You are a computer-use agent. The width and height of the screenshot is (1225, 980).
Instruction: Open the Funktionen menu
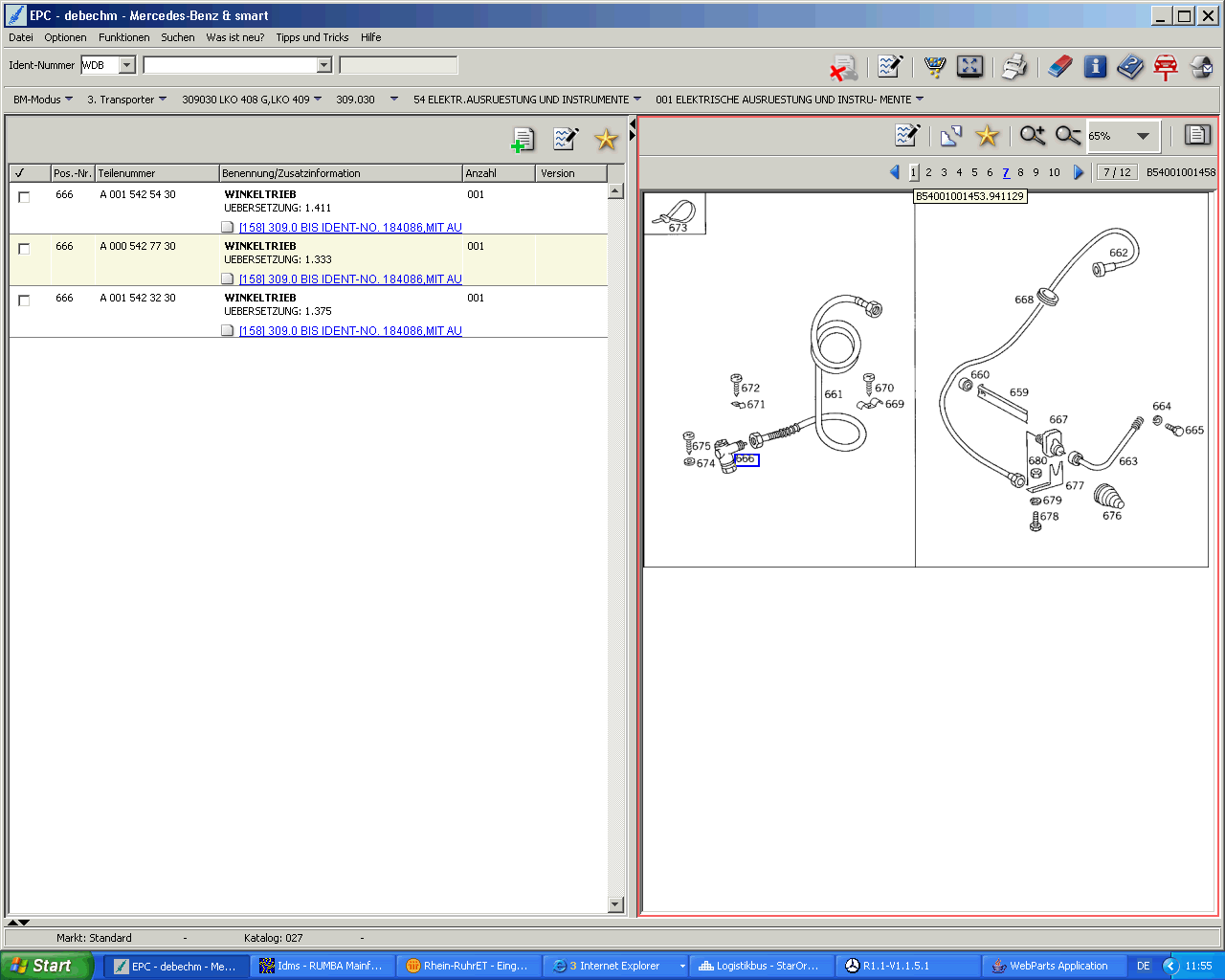click(x=123, y=37)
